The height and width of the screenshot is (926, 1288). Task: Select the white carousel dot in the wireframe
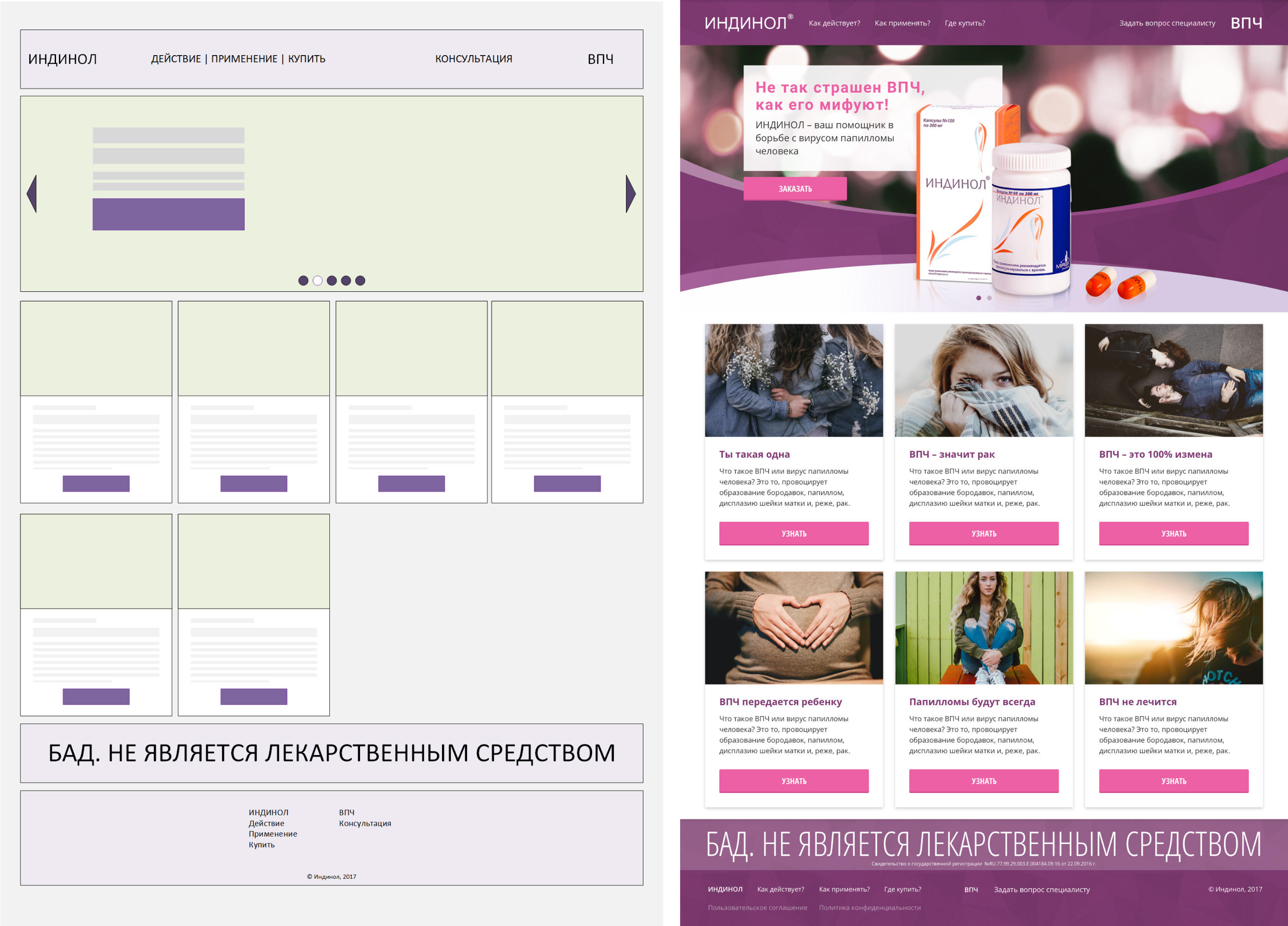point(317,280)
